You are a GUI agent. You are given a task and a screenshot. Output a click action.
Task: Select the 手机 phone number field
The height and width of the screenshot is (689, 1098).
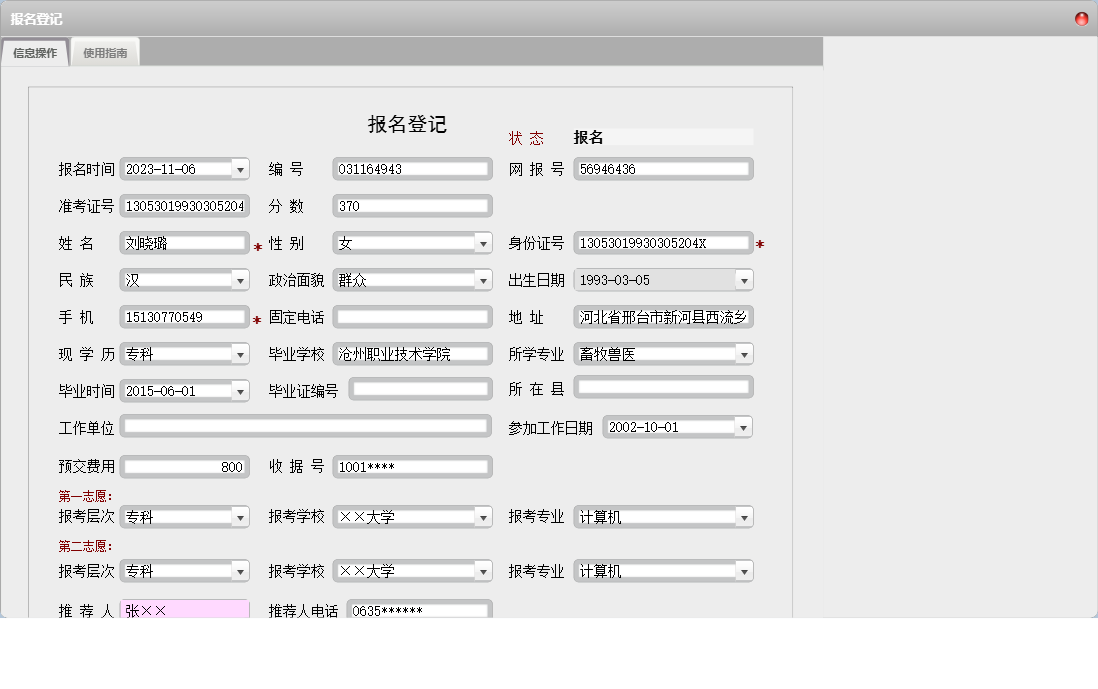184,317
